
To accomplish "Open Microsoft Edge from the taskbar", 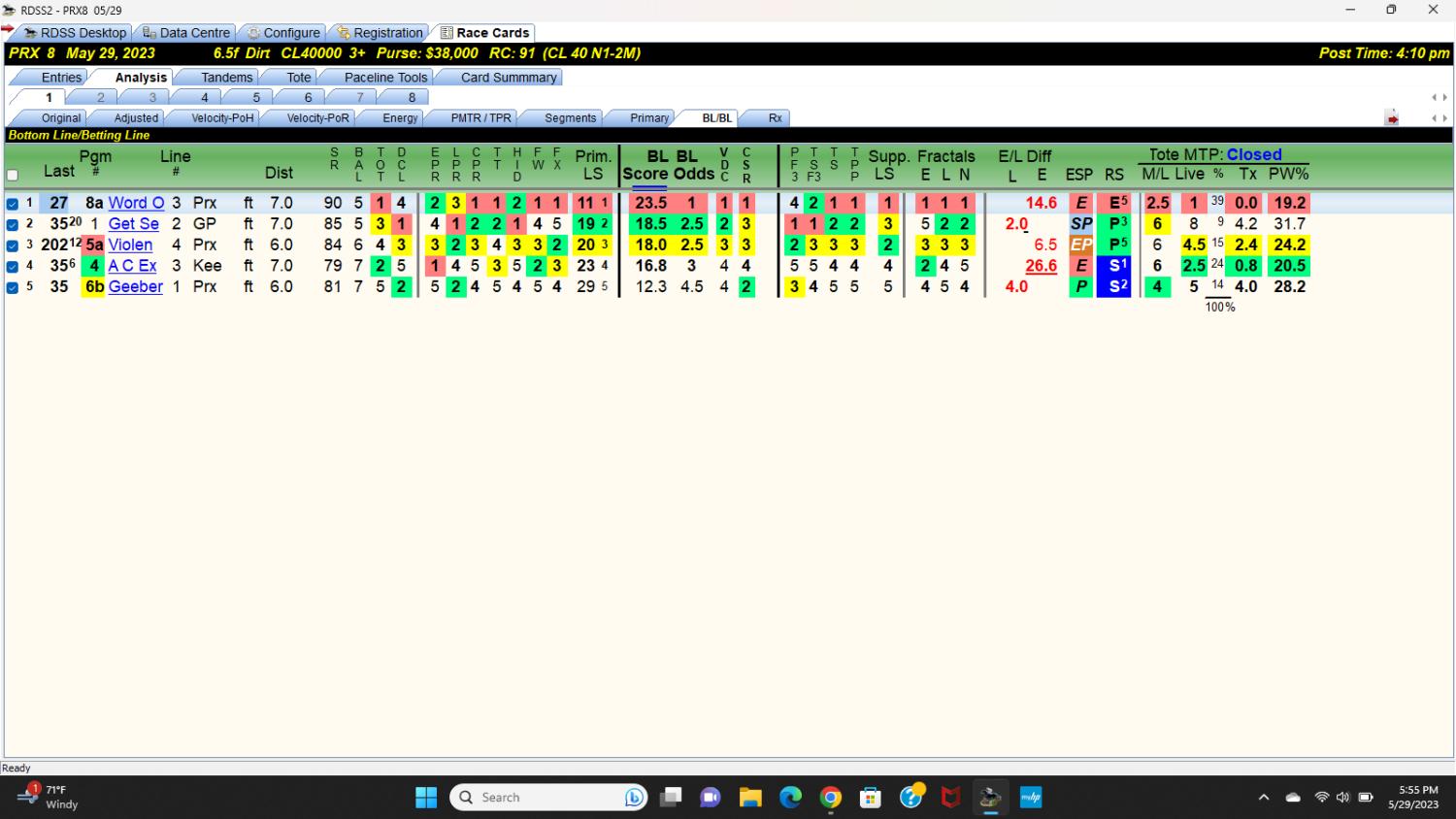I will 791,798.
